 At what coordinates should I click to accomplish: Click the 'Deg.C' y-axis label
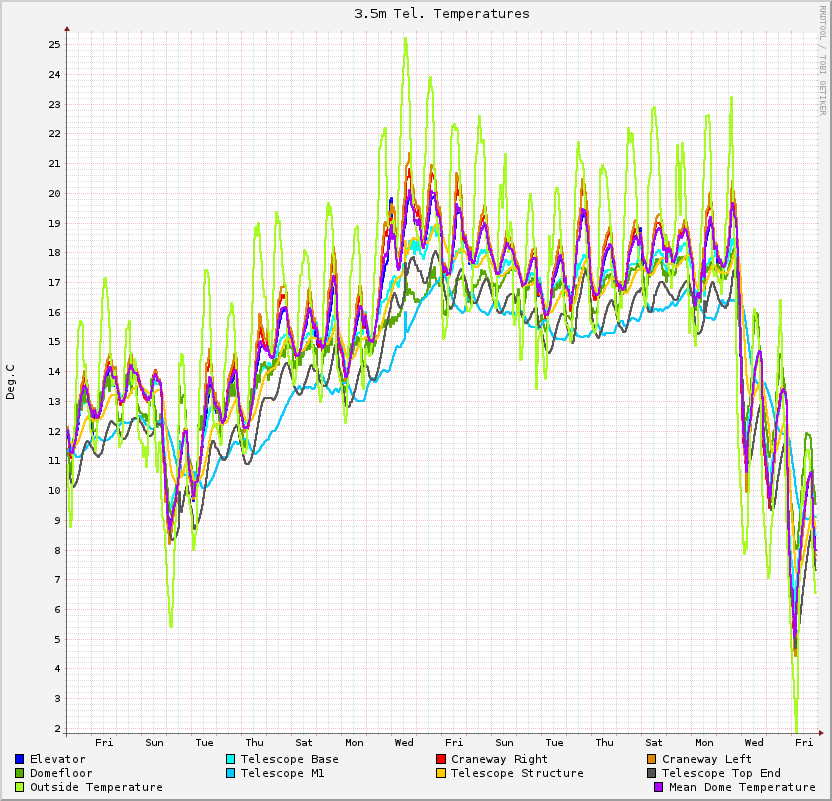point(11,382)
